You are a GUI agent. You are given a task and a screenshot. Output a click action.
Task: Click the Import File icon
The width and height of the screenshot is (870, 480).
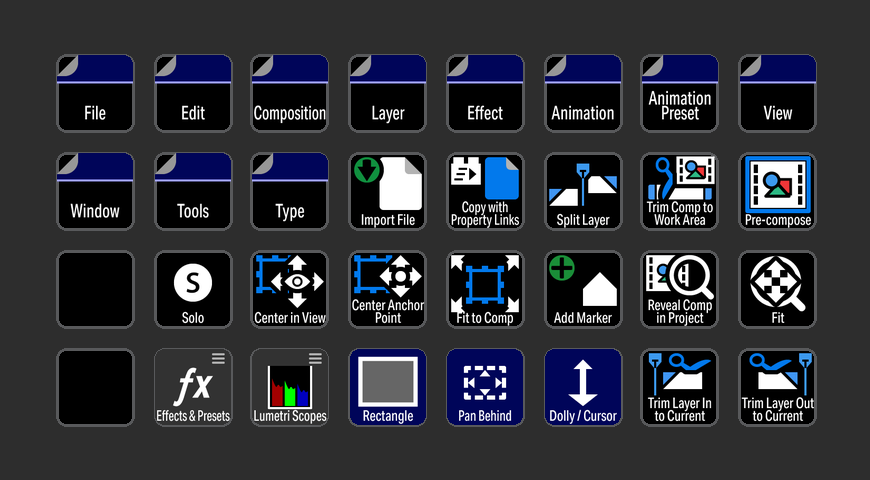(387, 191)
